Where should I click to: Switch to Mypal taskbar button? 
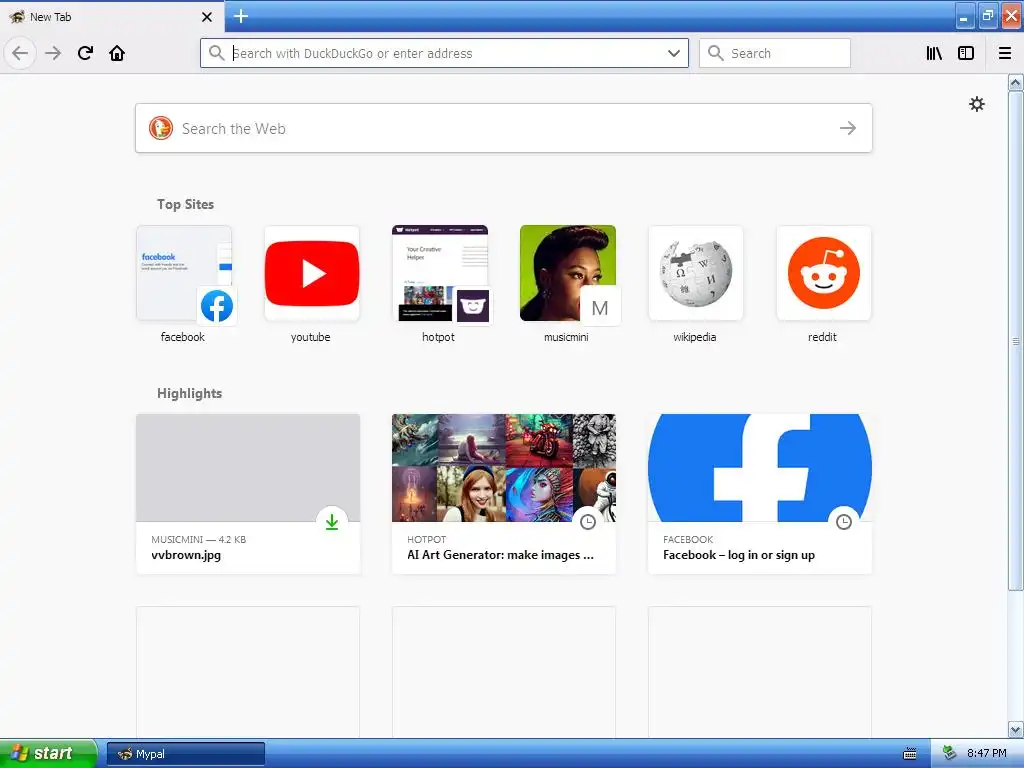click(x=185, y=754)
